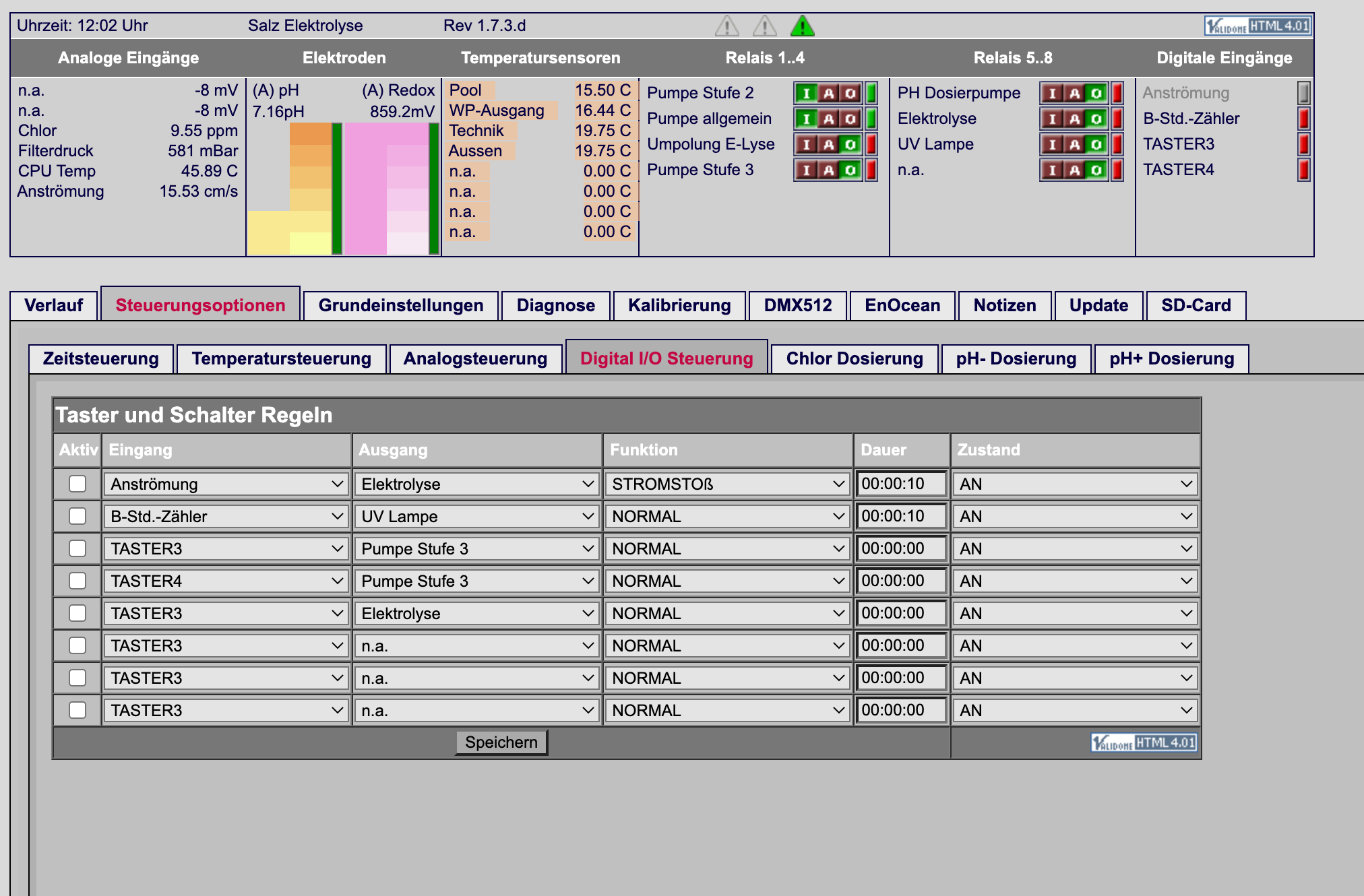This screenshot has width=1364, height=896.
Task: Open the Eingang dropdown showing Anströmung
Action: (x=226, y=484)
